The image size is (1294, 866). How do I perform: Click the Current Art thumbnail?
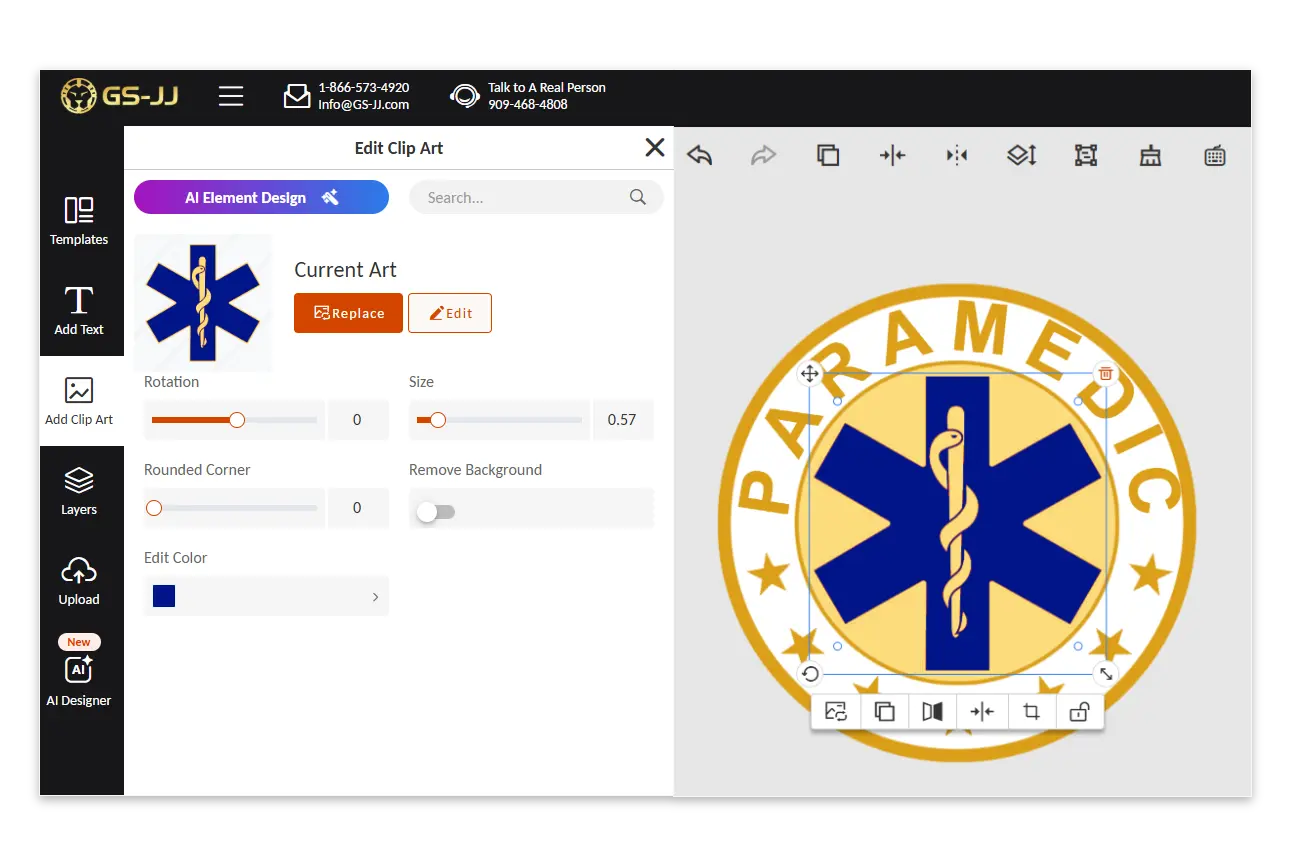point(203,302)
